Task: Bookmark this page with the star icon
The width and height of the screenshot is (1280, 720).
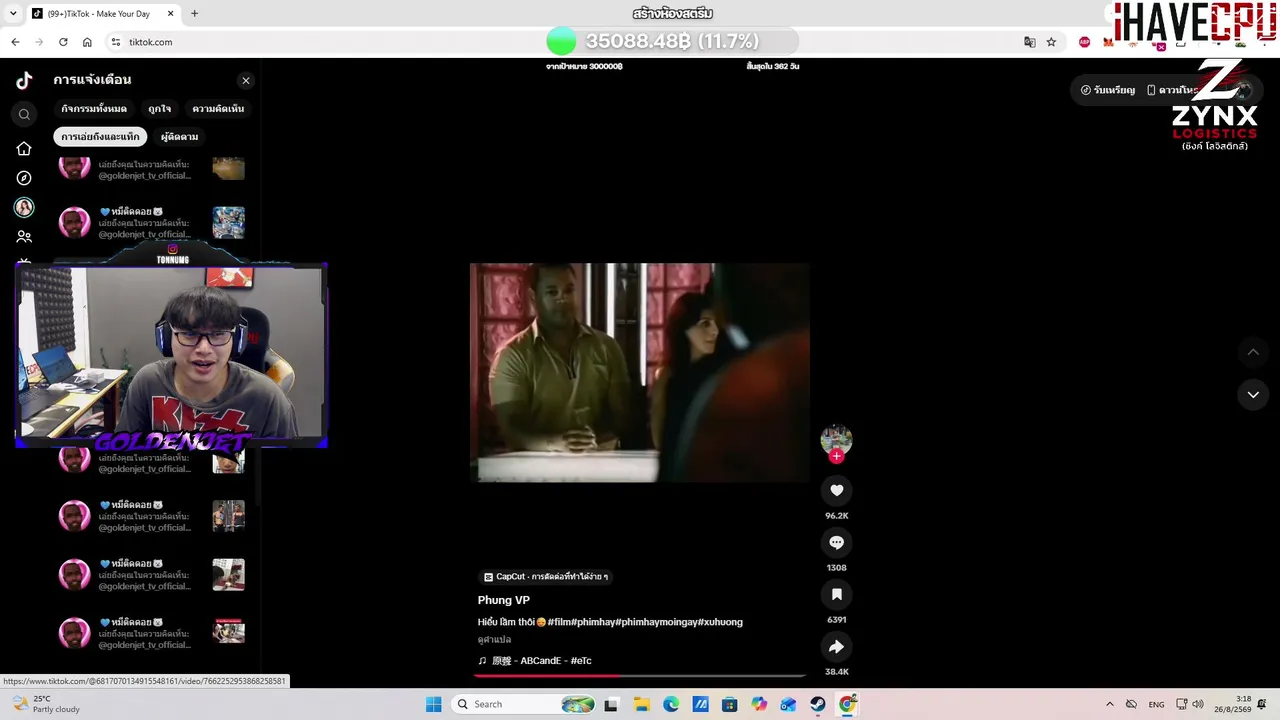Action: click(x=1051, y=42)
